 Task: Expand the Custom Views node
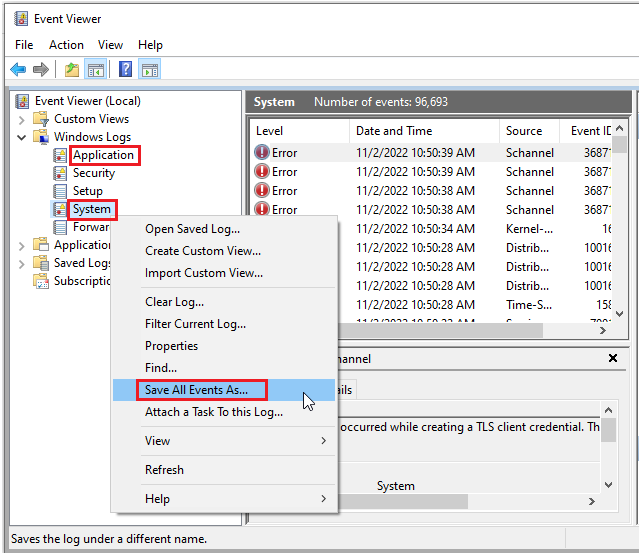click(22, 120)
